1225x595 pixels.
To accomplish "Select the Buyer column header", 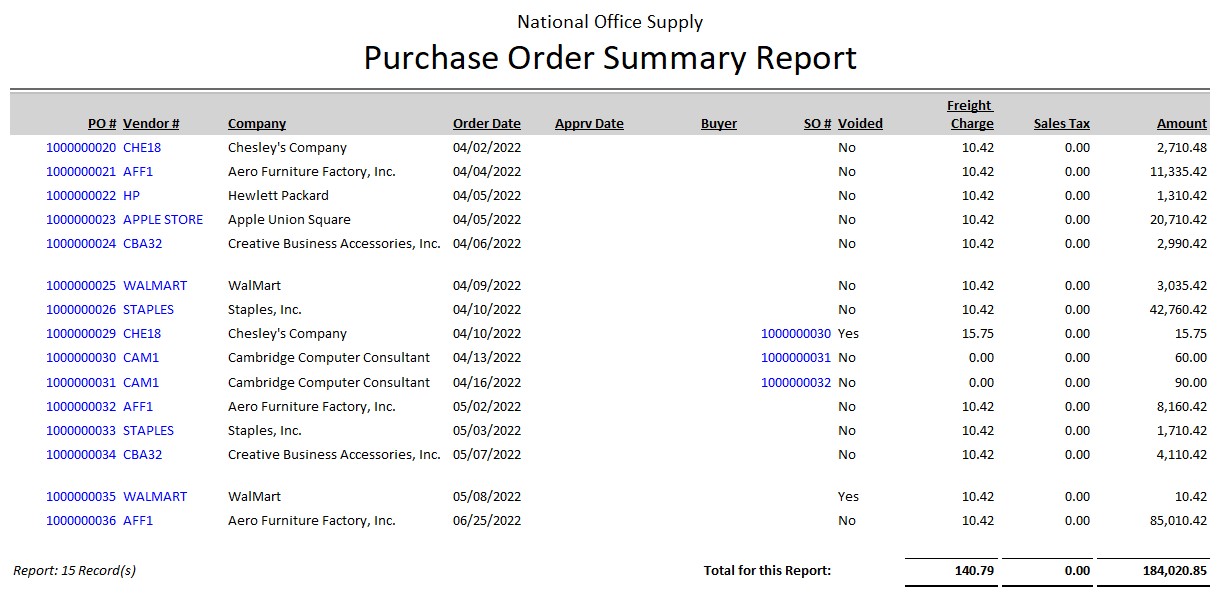I will pos(719,124).
